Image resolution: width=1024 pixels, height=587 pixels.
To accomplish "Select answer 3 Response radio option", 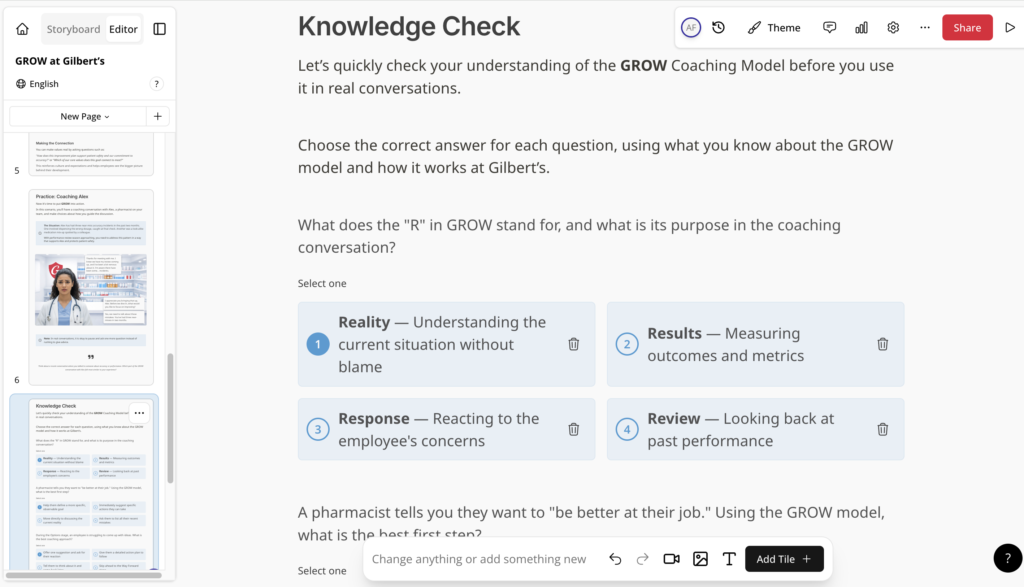I will tap(317, 430).
